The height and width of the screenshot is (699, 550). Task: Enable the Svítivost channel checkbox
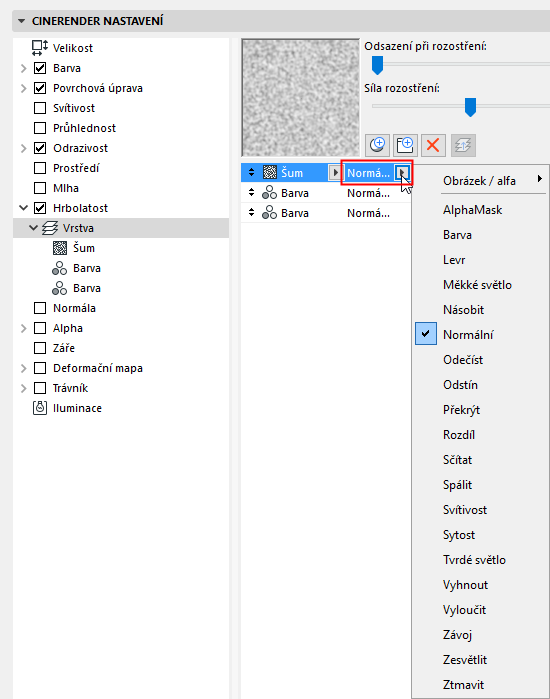(40, 108)
